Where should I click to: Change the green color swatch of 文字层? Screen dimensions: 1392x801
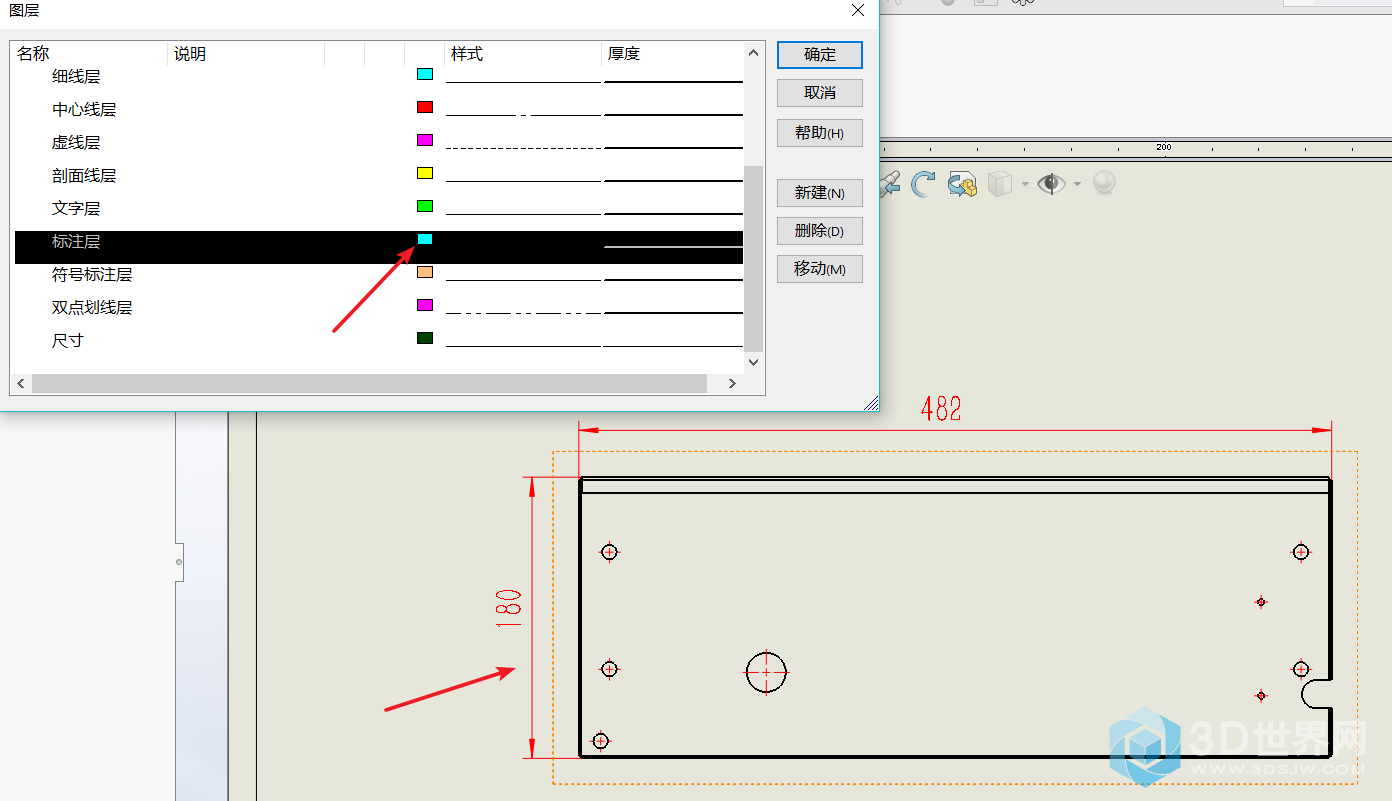[x=425, y=206]
